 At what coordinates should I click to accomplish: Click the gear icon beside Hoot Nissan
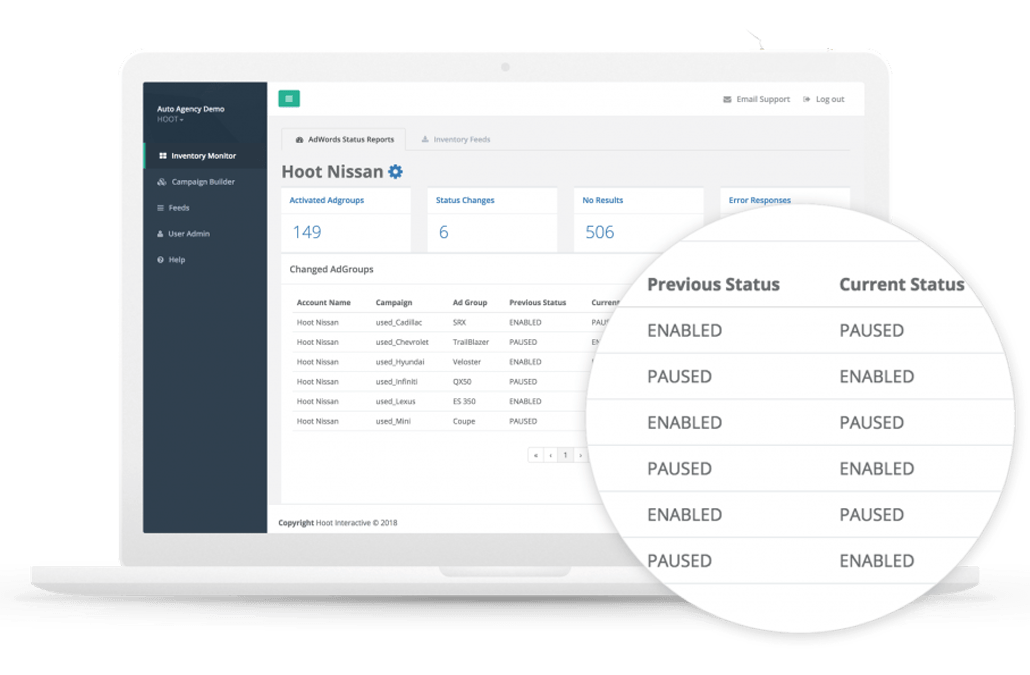pos(395,171)
